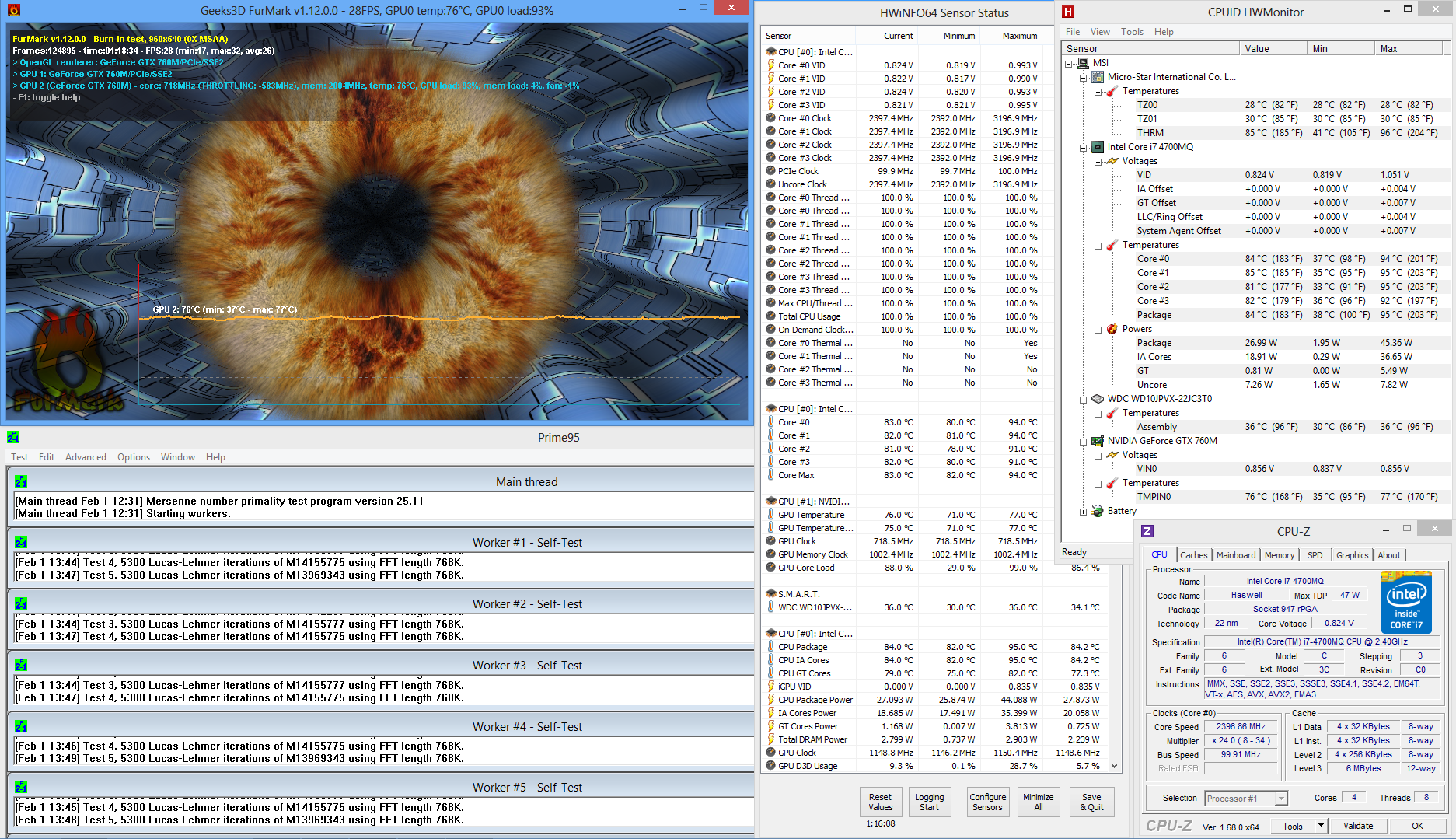Open the Options menu in Prime95
The height and width of the screenshot is (839, 1456).
tap(134, 457)
